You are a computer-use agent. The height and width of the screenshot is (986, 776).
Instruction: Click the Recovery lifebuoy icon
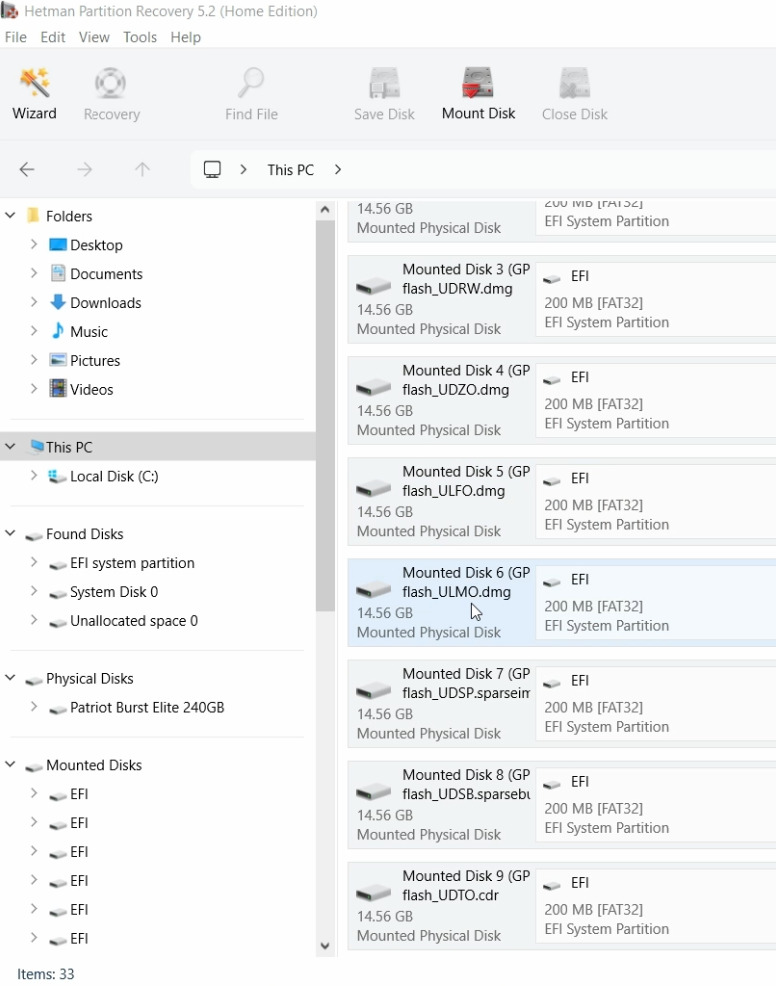[x=111, y=83]
